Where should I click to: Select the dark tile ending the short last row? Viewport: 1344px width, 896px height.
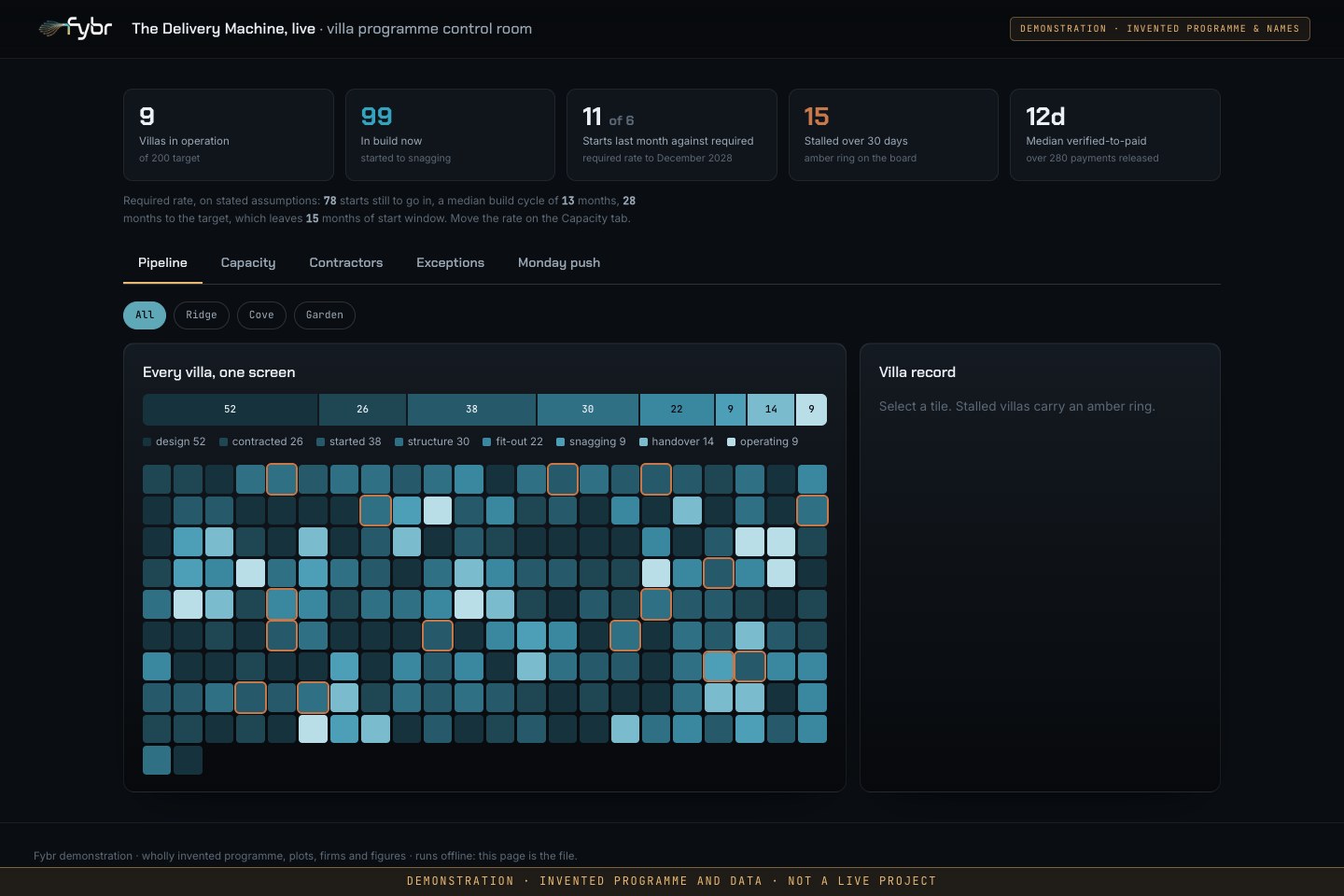(188, 760)
